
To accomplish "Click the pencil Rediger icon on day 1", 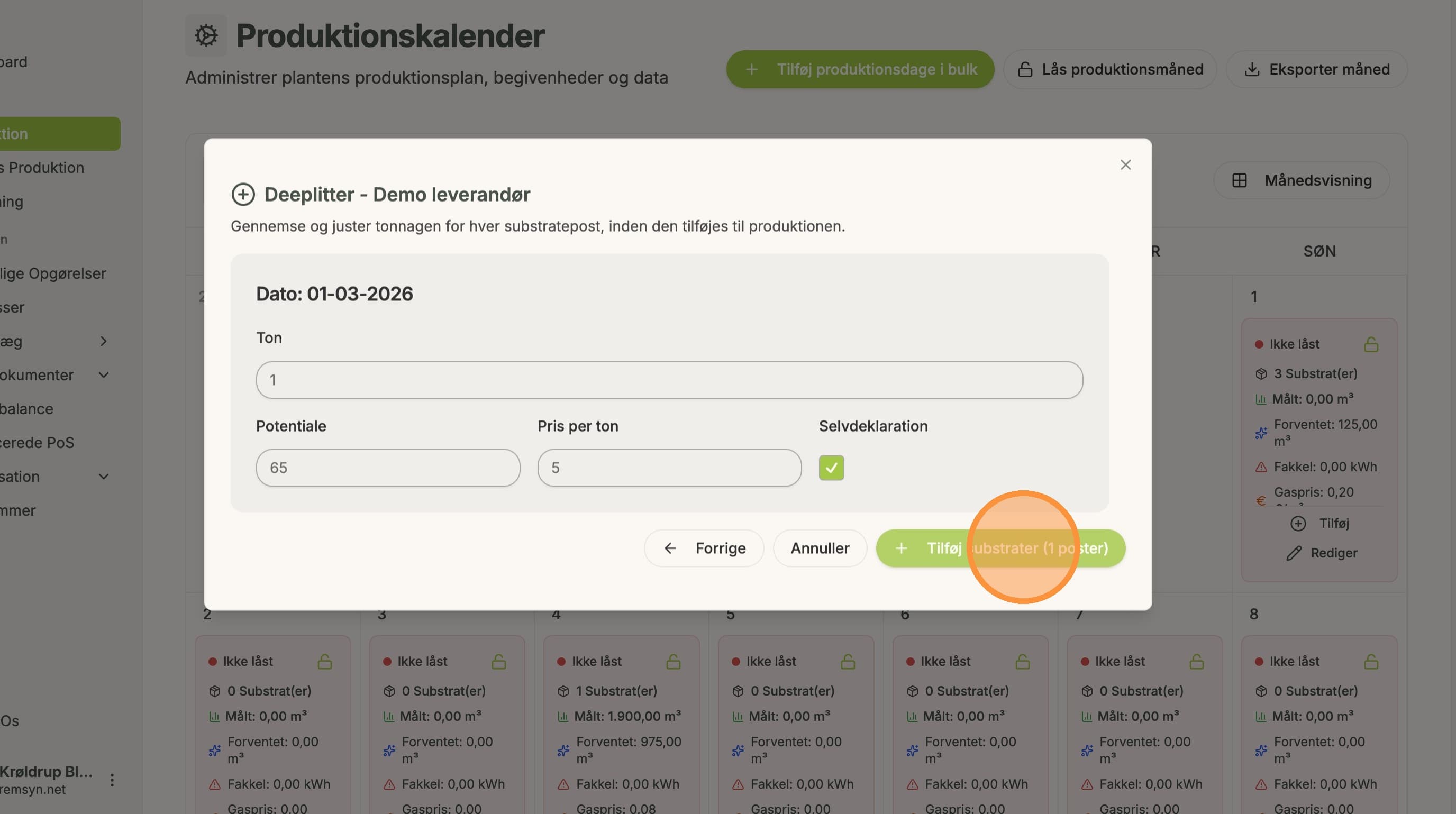I will coord(1294,553).
